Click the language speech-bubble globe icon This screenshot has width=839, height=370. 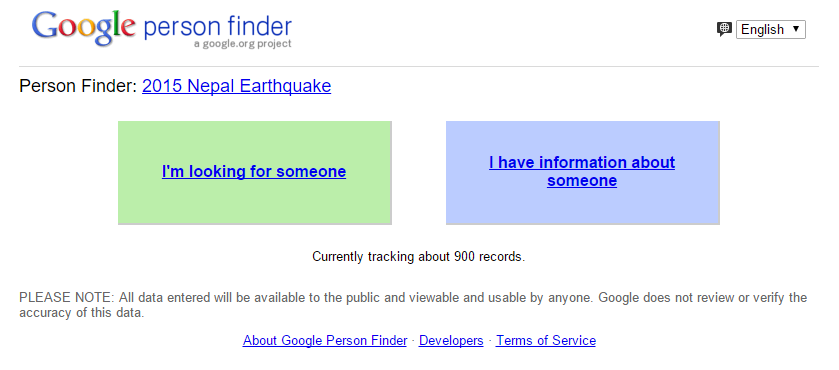[724, 29]
